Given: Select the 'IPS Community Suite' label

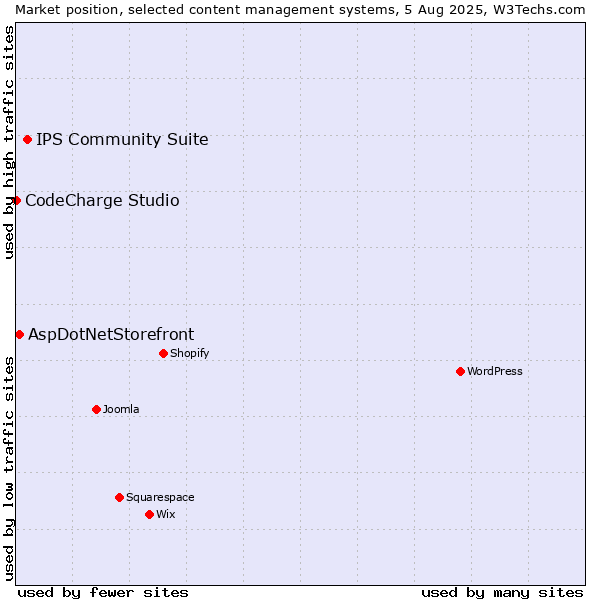Looking at the screenshot, I should [x=122, y=139].
